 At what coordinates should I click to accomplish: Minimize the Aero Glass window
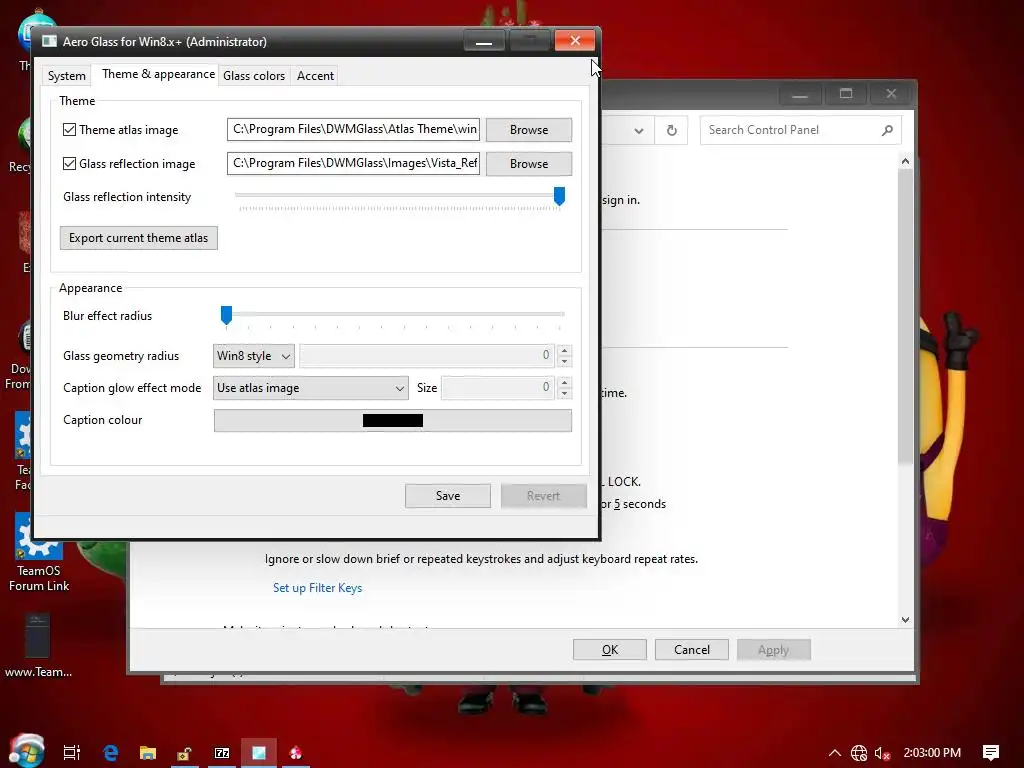484,40
